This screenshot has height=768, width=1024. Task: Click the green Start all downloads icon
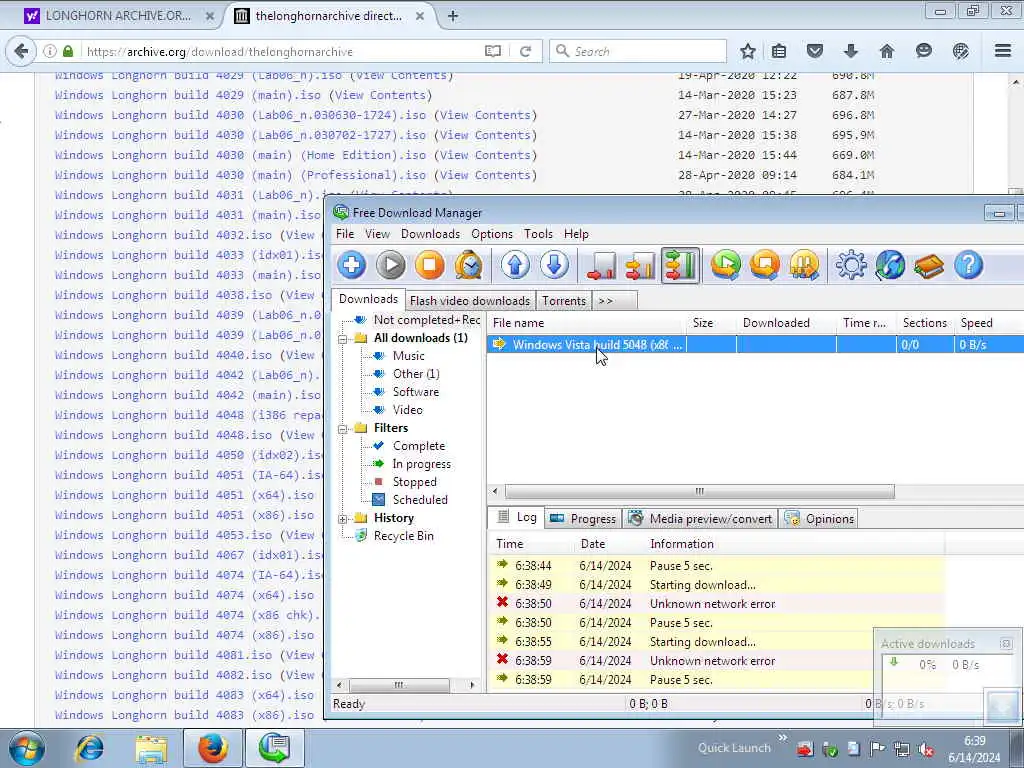coord(726,266)
